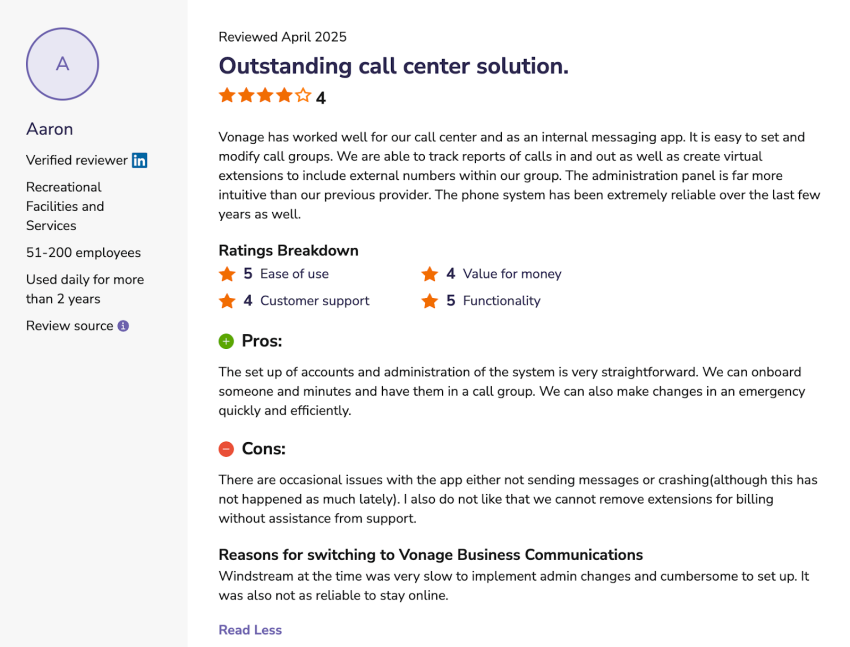
Task: Click the Reviewed April 2025 date text
Action: click(x=282, y=37)
